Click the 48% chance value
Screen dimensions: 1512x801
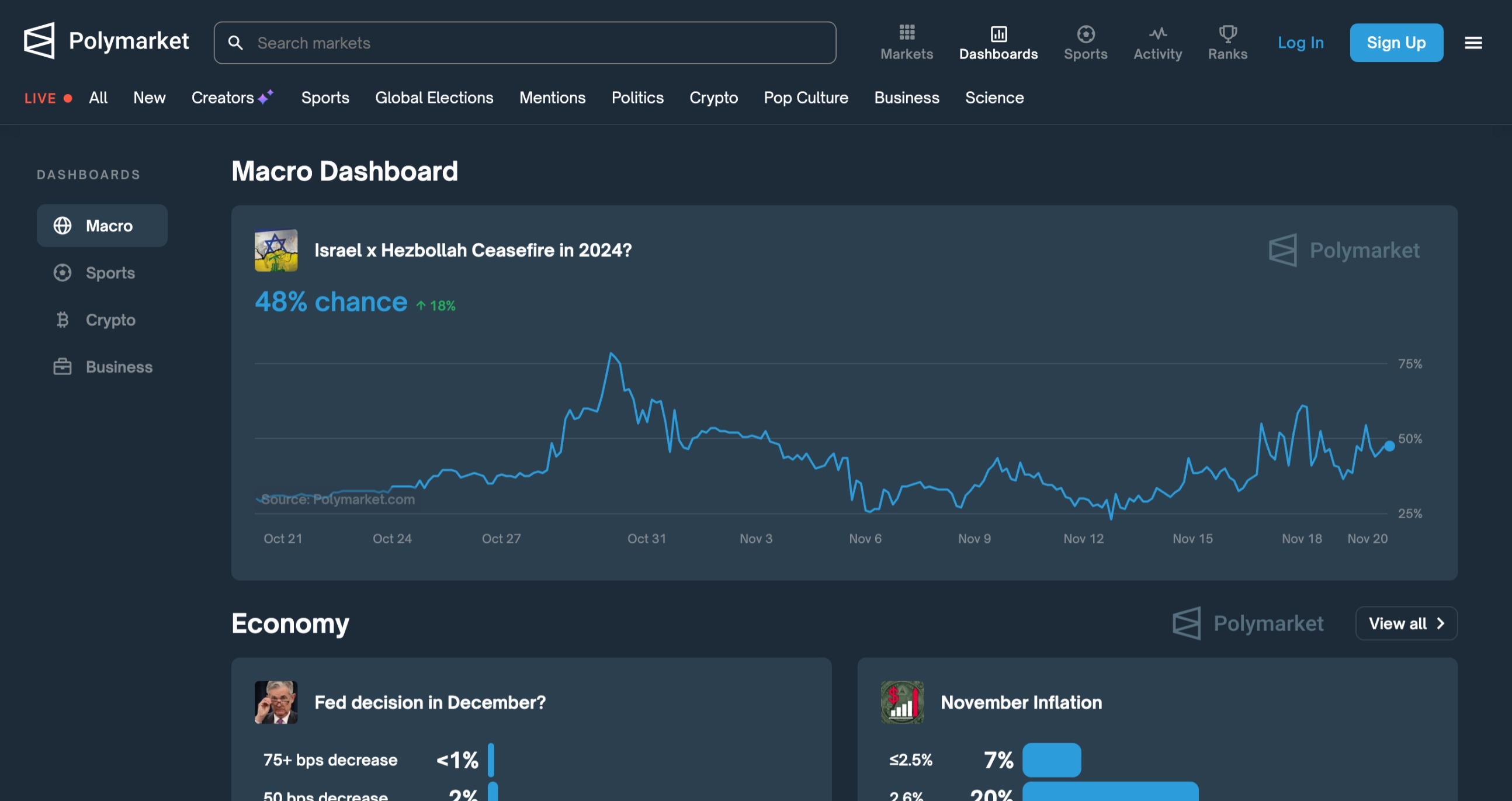[x=331, y=301]
